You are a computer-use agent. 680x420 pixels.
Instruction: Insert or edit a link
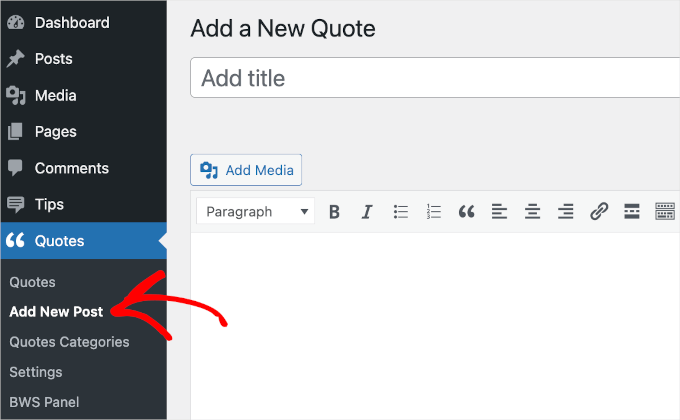point(599,211)
